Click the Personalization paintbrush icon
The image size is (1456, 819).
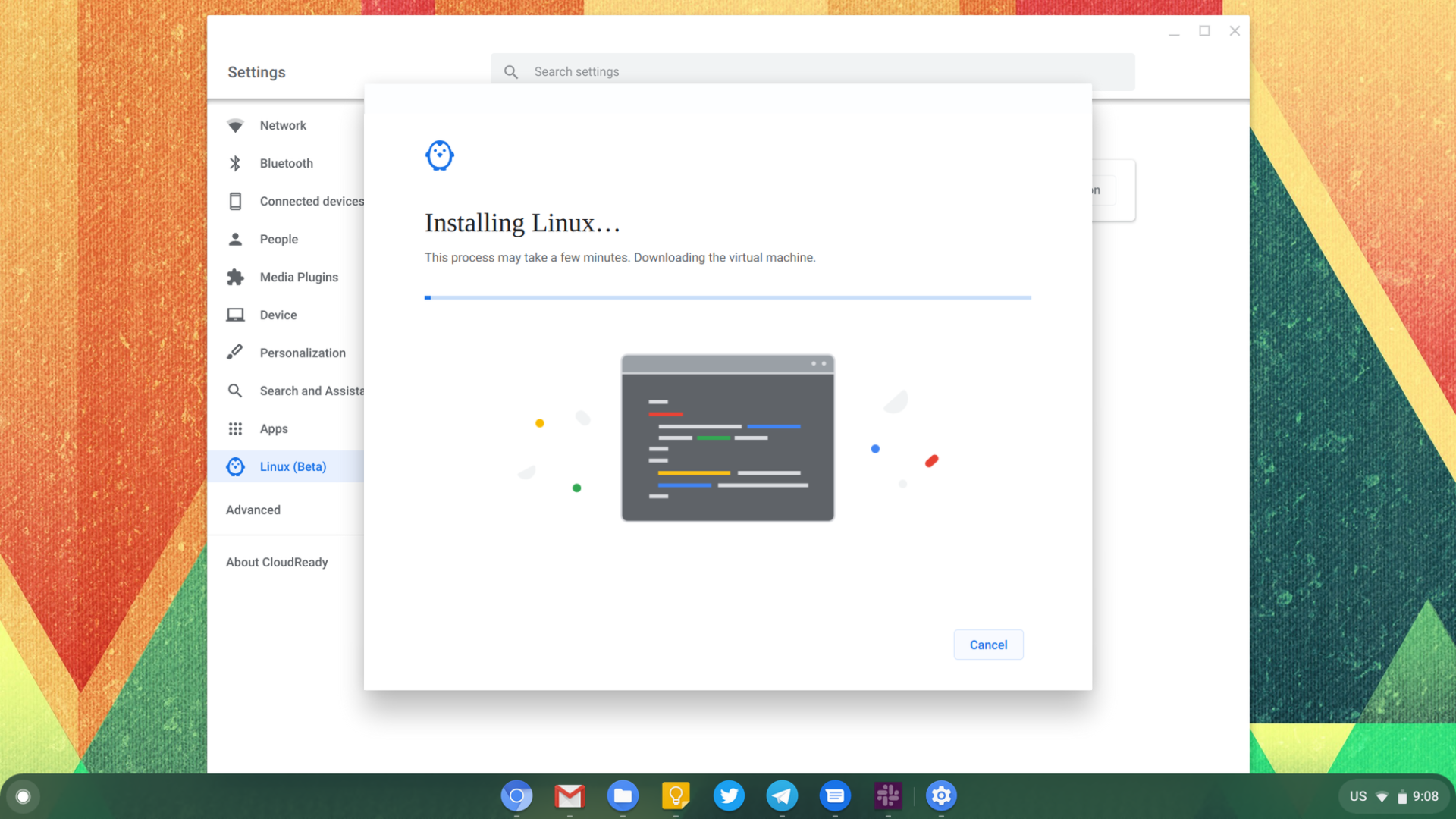[235, 352]
